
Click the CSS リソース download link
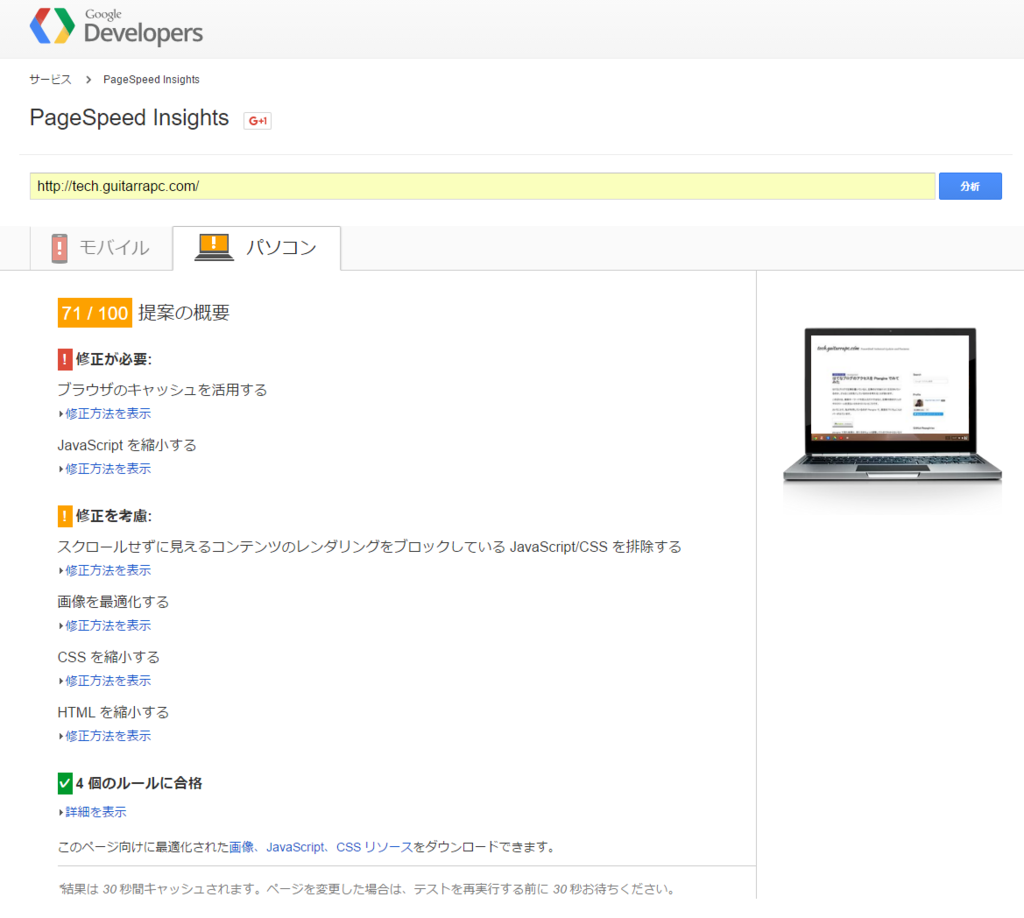point(374,847)
